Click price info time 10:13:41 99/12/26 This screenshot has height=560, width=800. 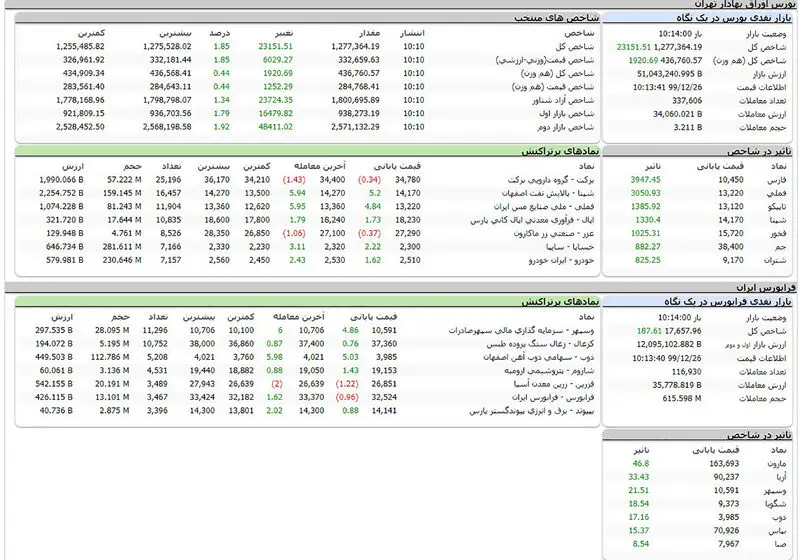[667, 87]
